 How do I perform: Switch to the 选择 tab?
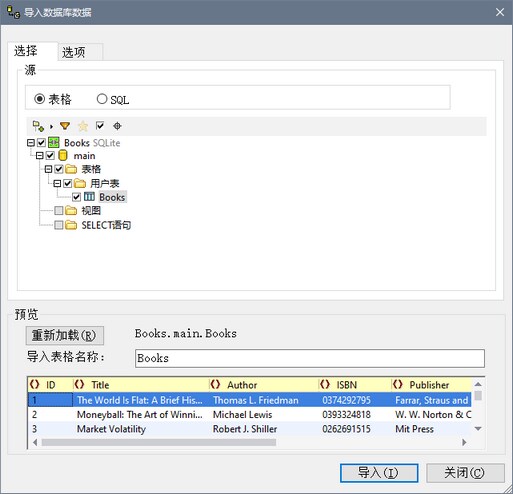26,51
